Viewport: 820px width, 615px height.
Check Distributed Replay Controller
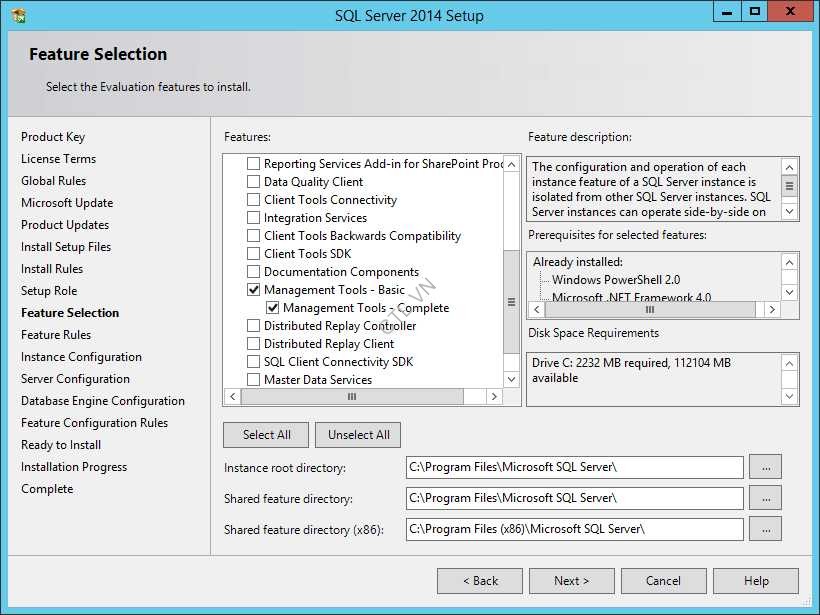click(252, 325)
